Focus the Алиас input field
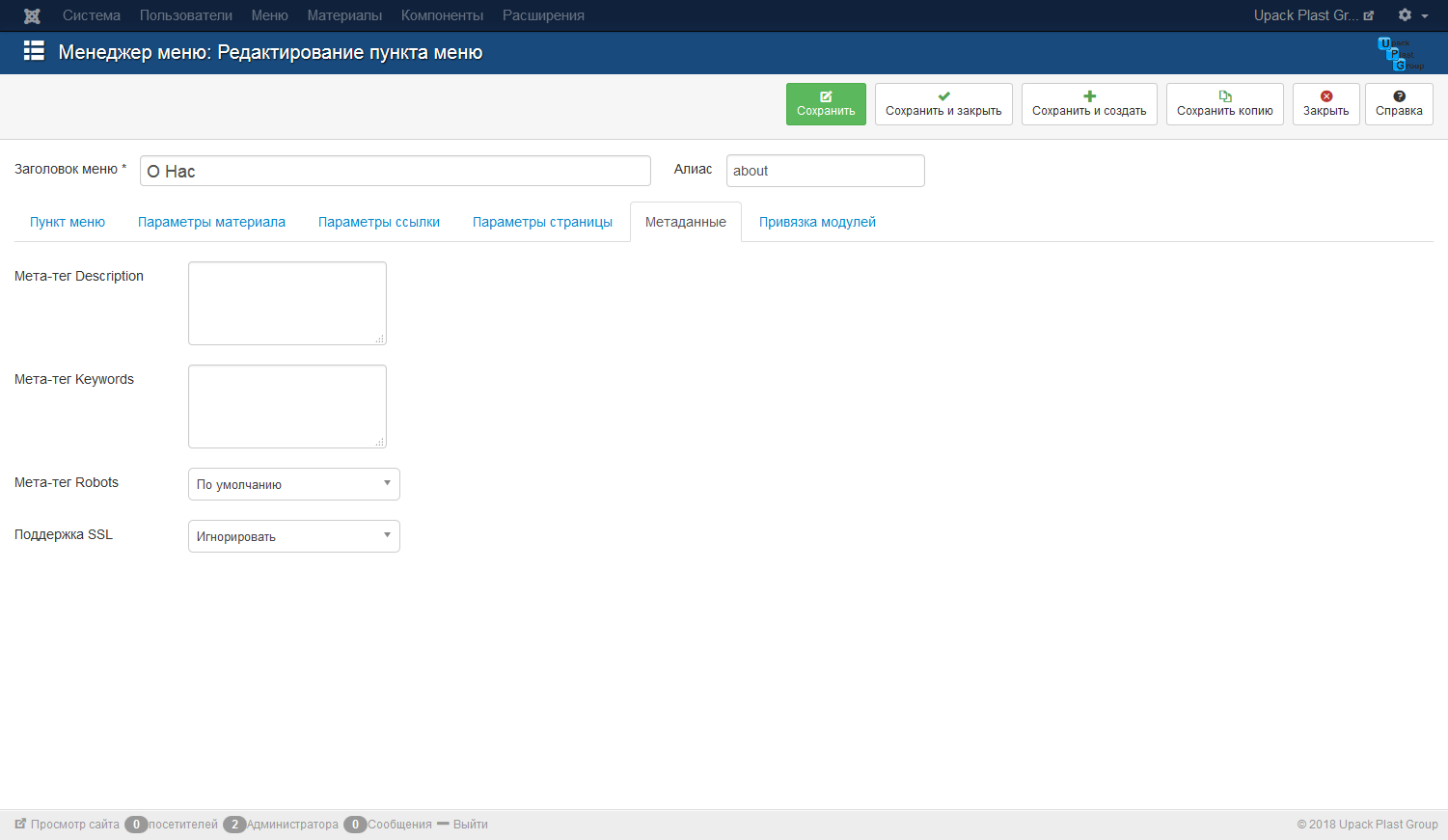 point(826,171)
